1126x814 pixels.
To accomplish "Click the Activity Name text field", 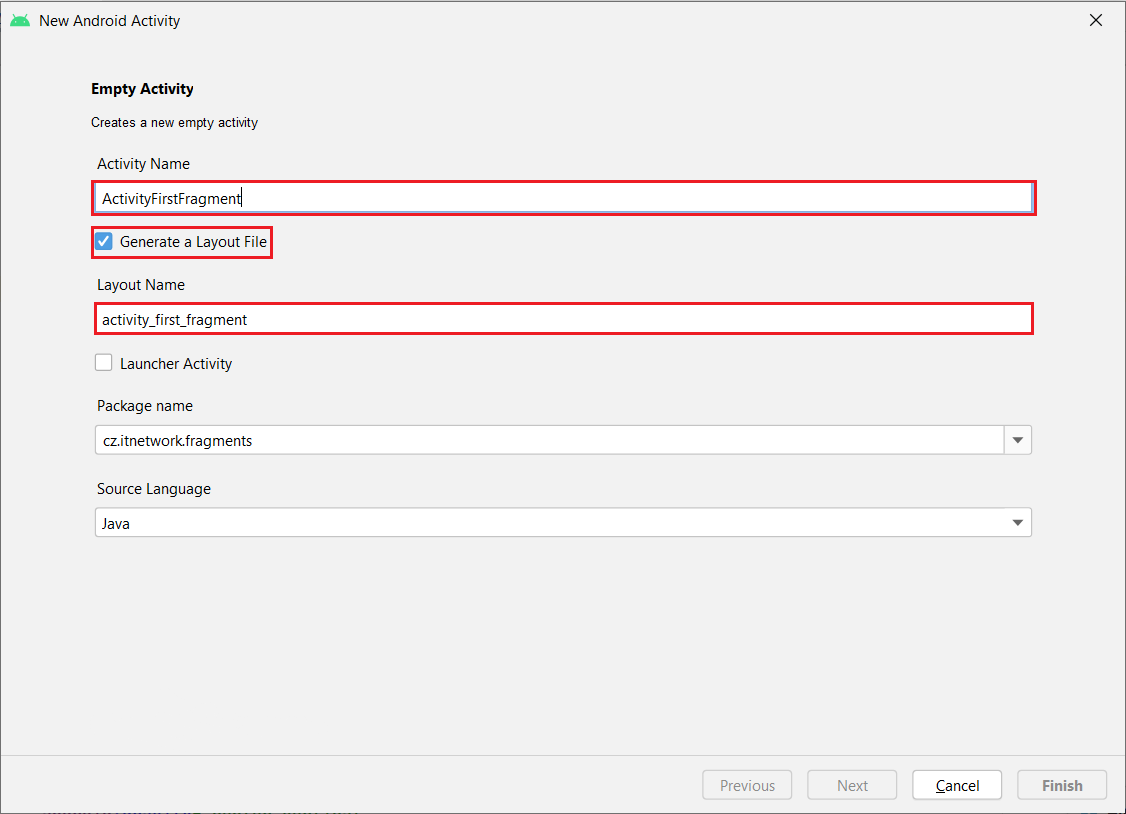I will point(563,198).
